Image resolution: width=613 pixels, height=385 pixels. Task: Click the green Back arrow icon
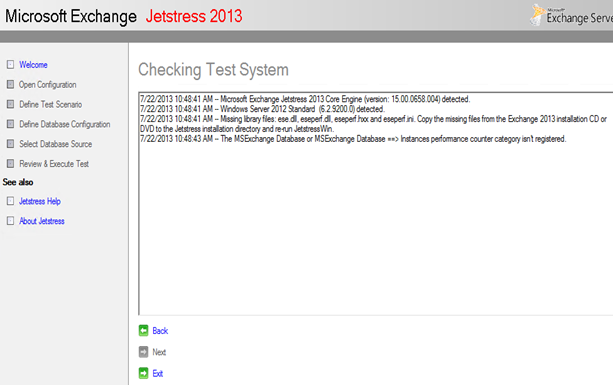pyautogui.click(x=143, y=331)
